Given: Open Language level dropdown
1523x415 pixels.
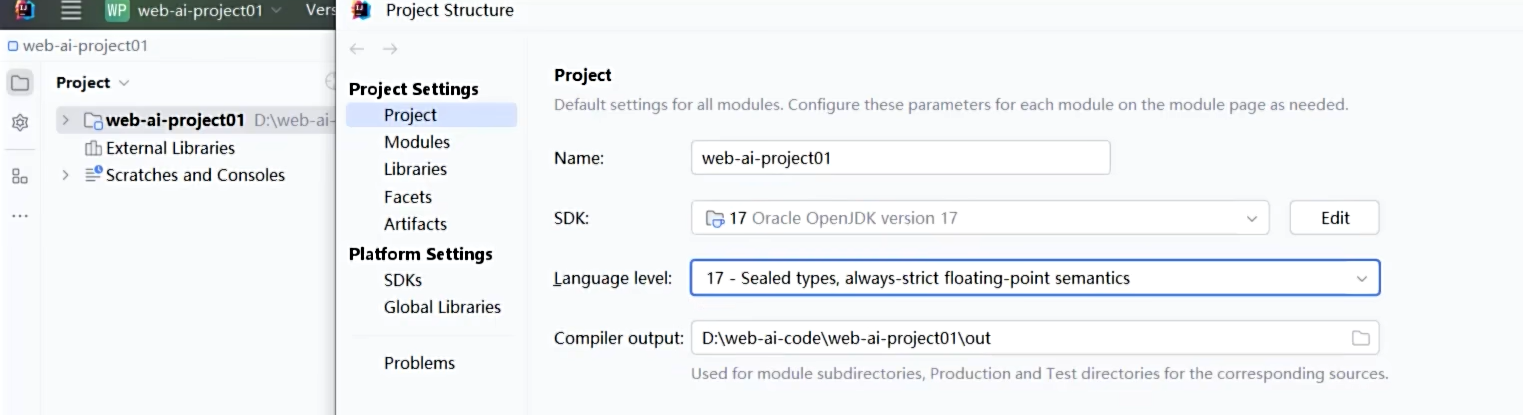Looking at the screenshot, I should click(x=1035, y=278).
